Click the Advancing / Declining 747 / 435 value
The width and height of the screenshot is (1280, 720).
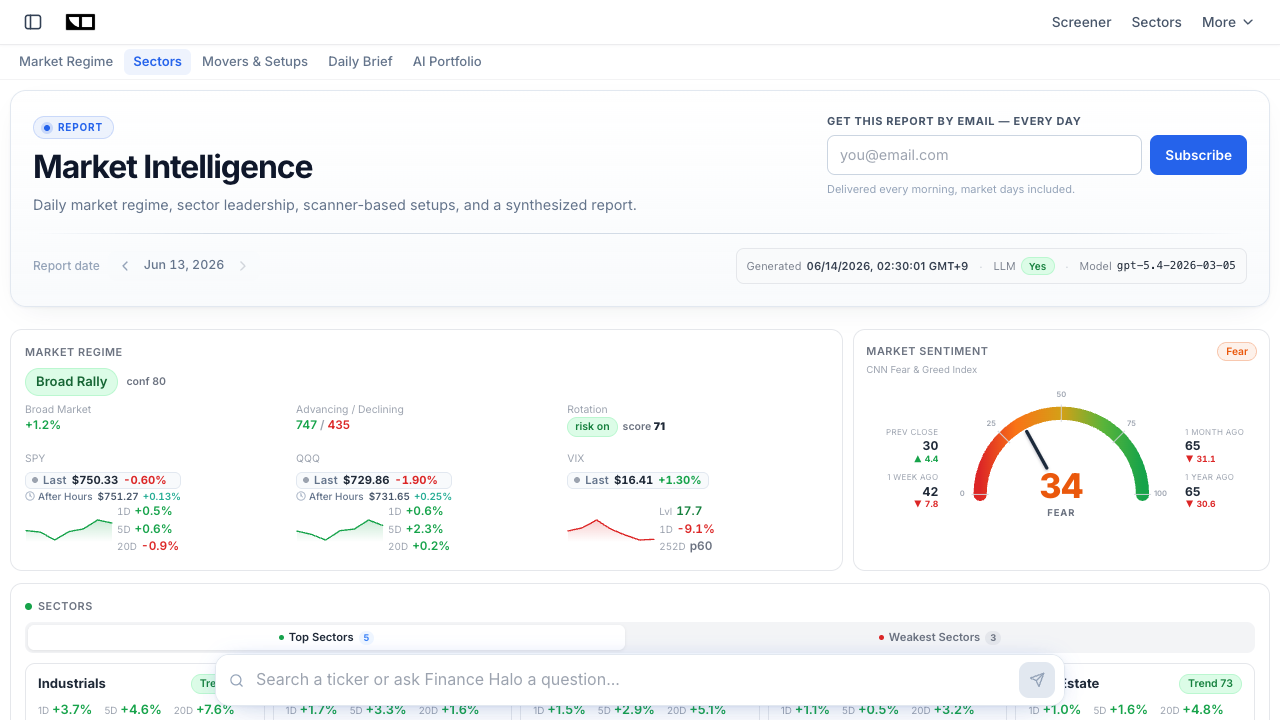[x=323, y=425]
